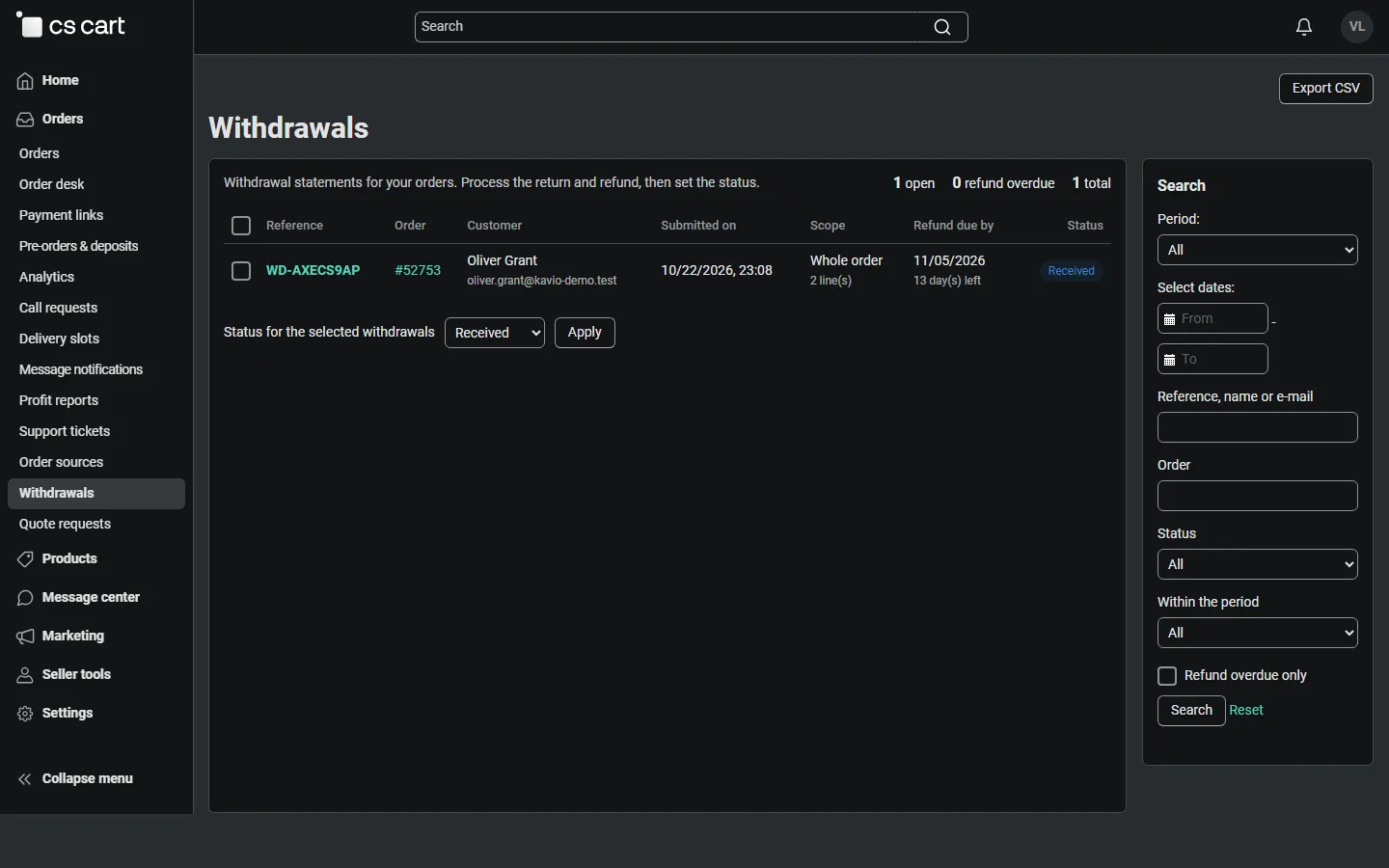Click the Collapse menu chevrons icon
This screenshot has height=868, width=1389.
(x=25, y=779)
